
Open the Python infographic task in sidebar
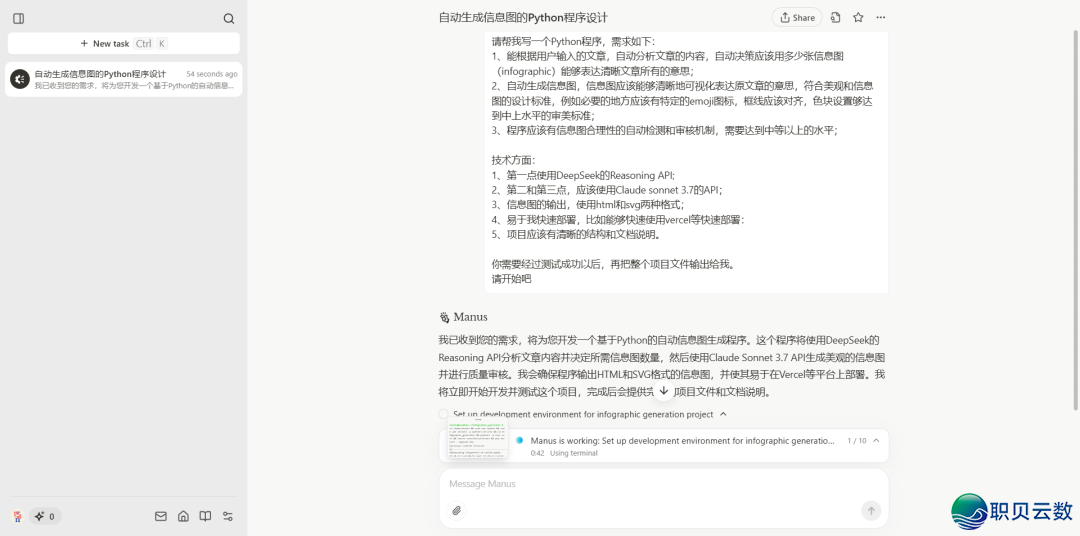(124, 79)
